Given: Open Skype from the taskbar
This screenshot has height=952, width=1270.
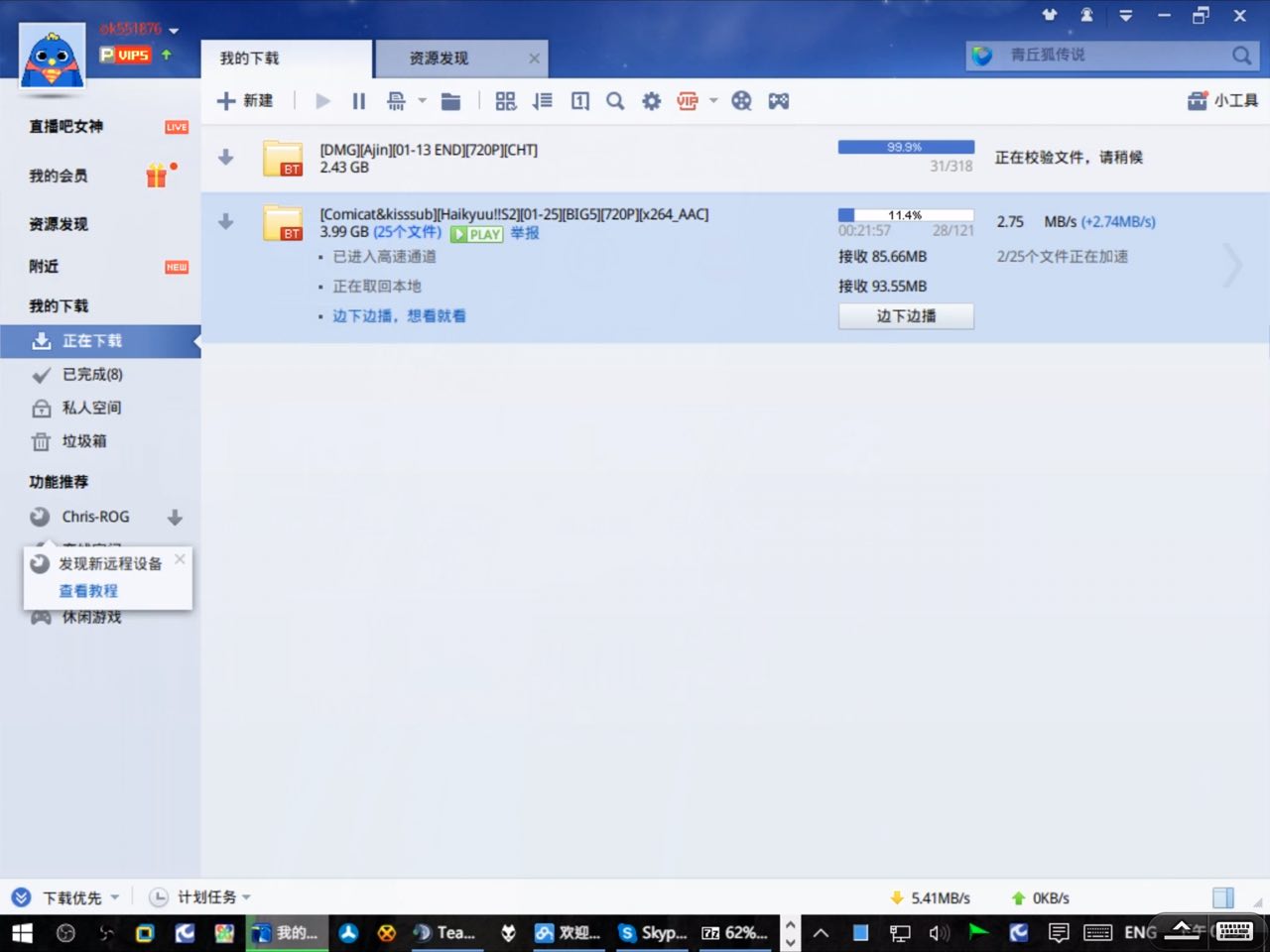Looking at the screenshot, I should tap(652, 932).
